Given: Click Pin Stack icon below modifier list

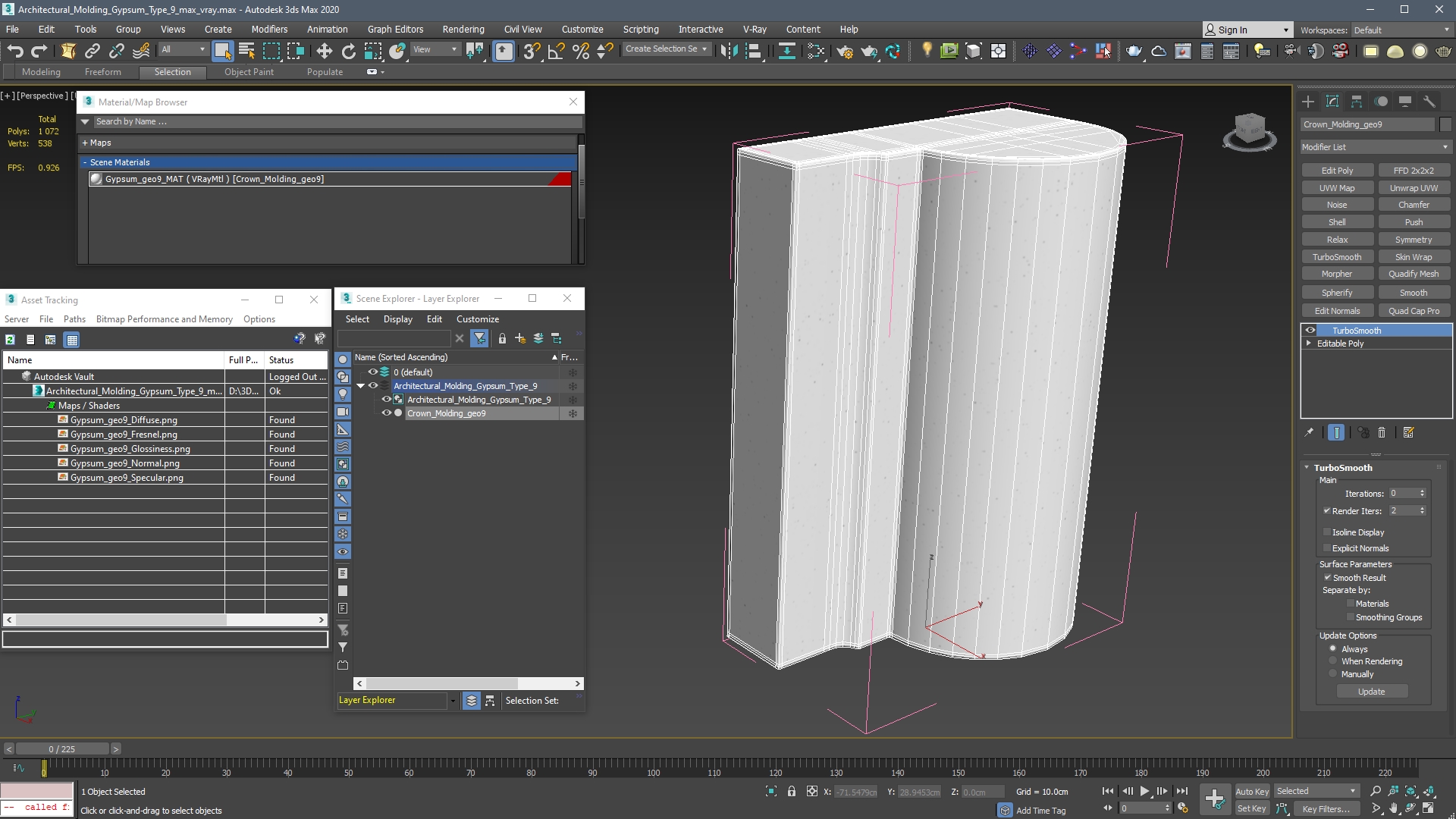Looking at the screenshot, I should 1309,432.
